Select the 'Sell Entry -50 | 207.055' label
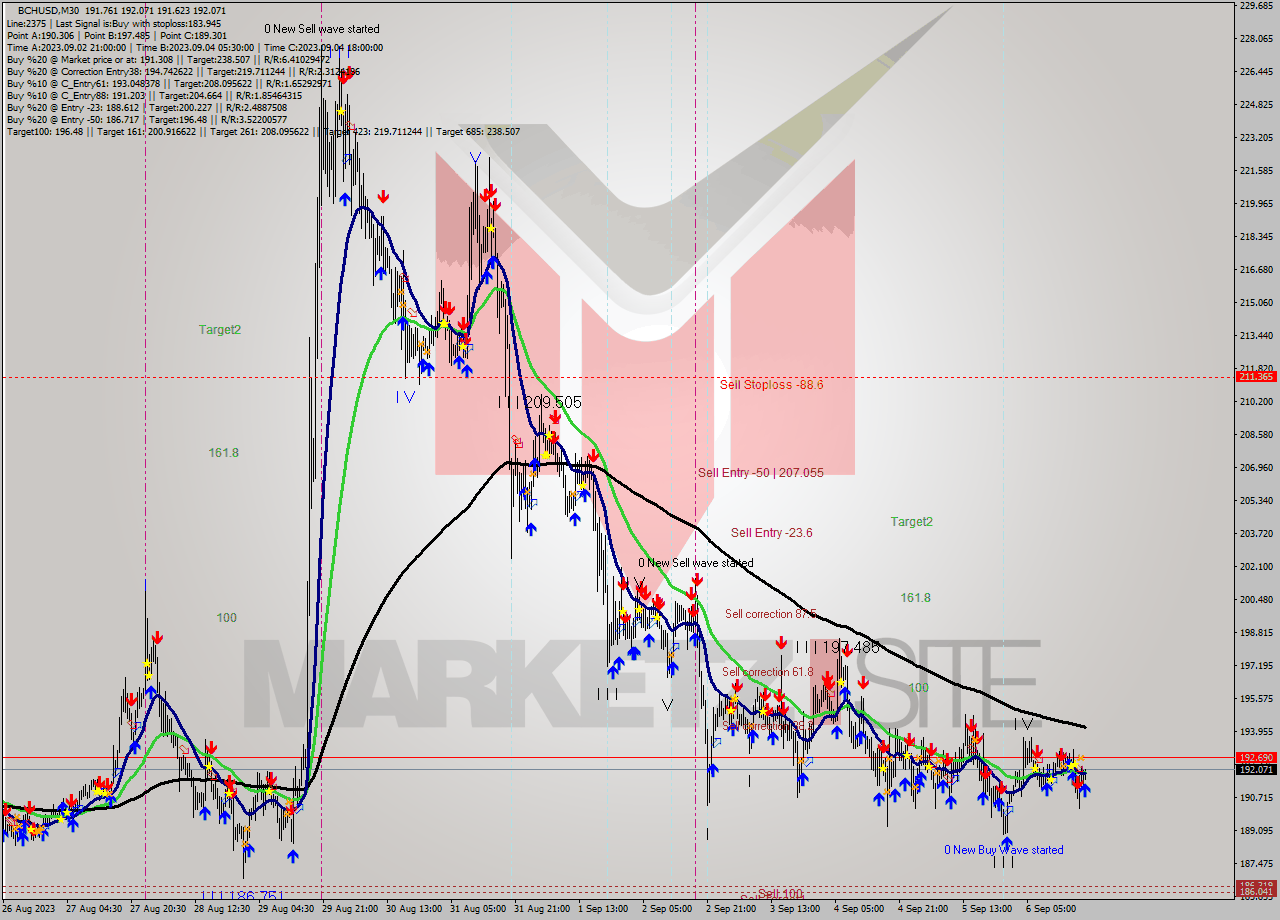Screen dimensions: 1280x920 click(x=761, y=472)
